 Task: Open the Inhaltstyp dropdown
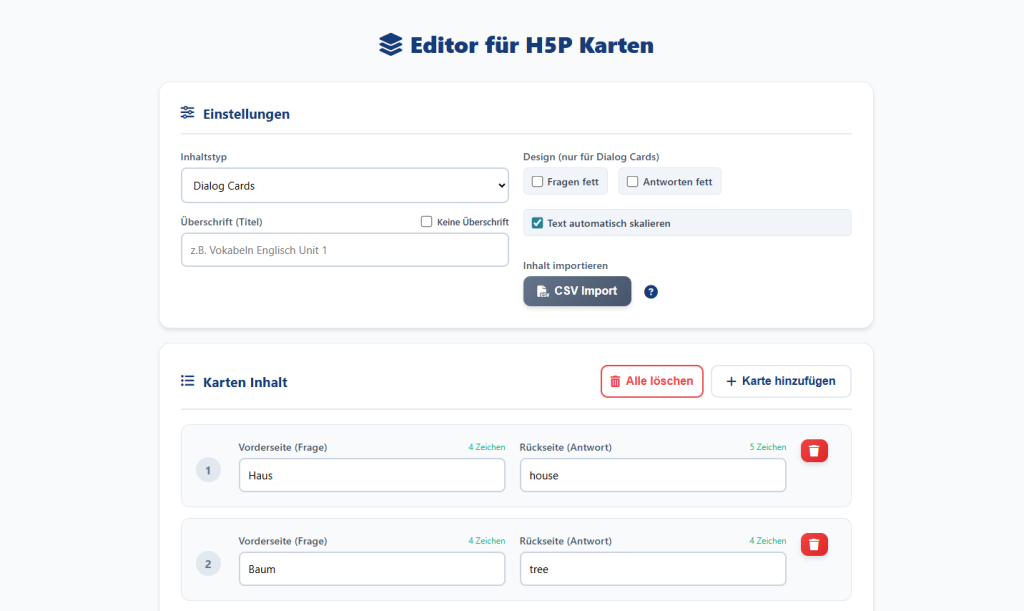click(344, 186)
